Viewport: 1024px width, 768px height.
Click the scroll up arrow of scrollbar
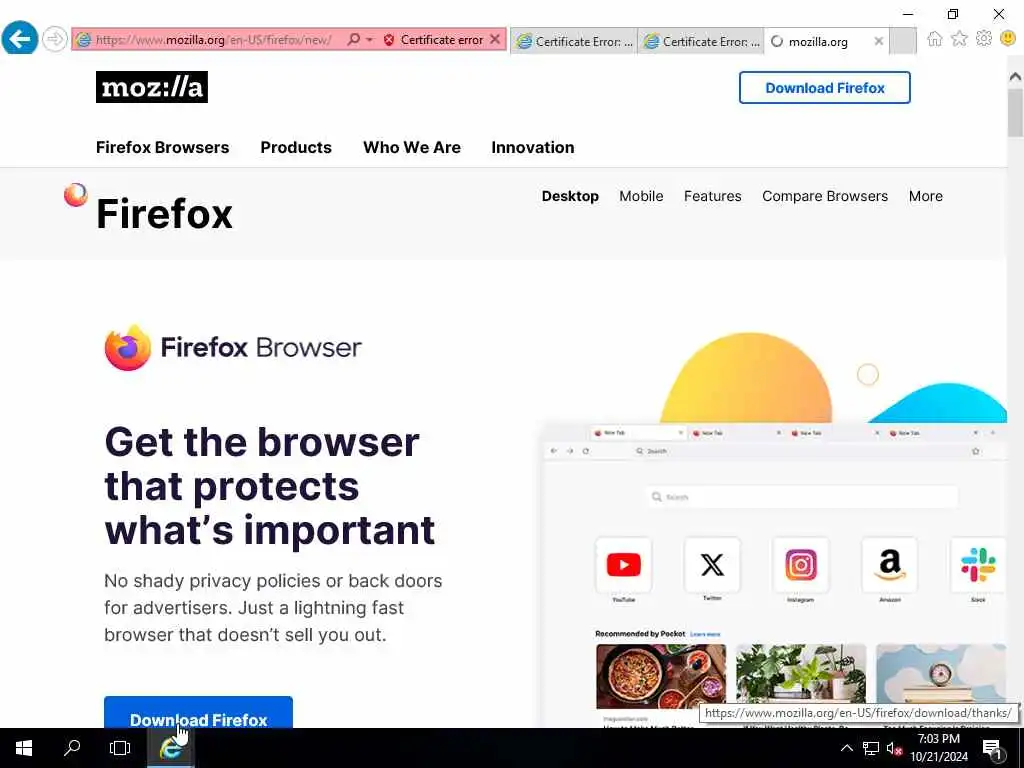click(x=1015, y=76)
